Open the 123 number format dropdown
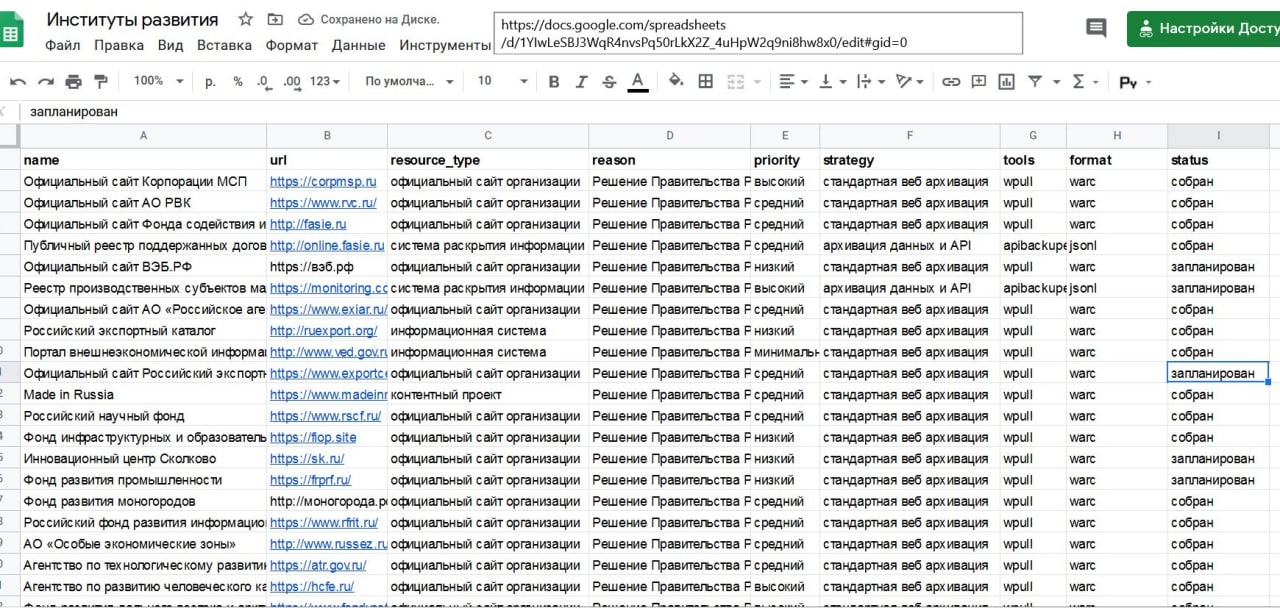This screenshot has height=608, width=1280. pos(325,81)
